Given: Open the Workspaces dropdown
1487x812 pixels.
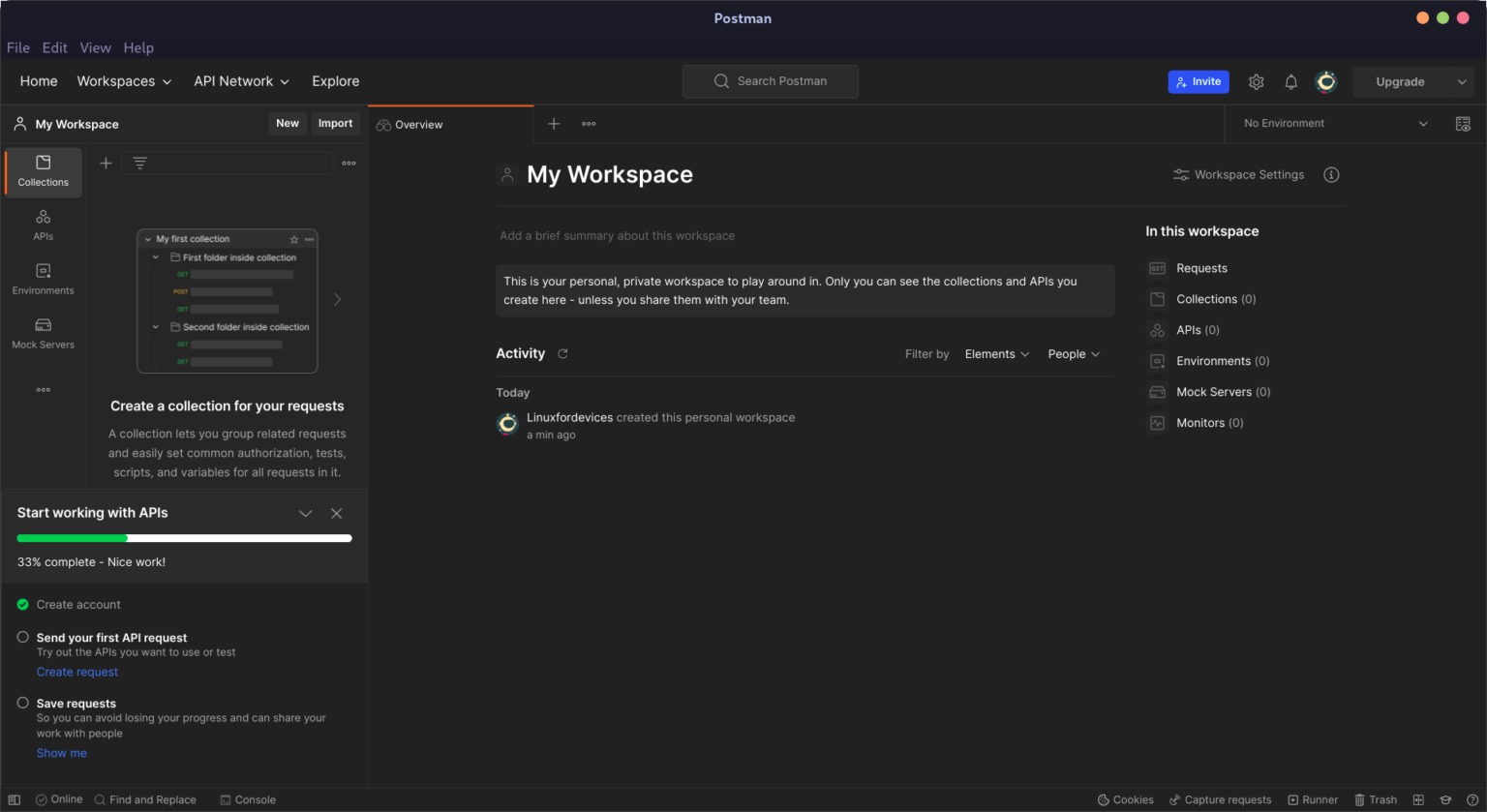Looking at the screenshot, I should pyautogui.click(x=124, y=81).
